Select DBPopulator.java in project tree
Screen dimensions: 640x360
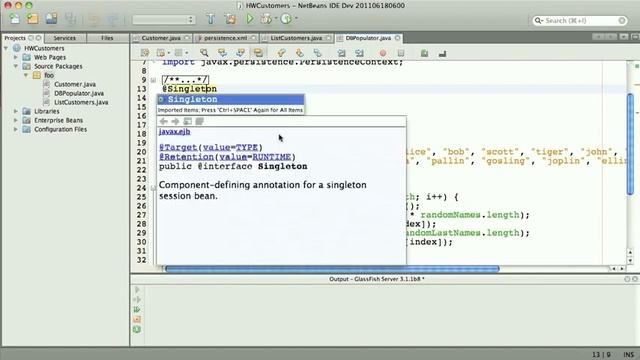pos(79,93)
